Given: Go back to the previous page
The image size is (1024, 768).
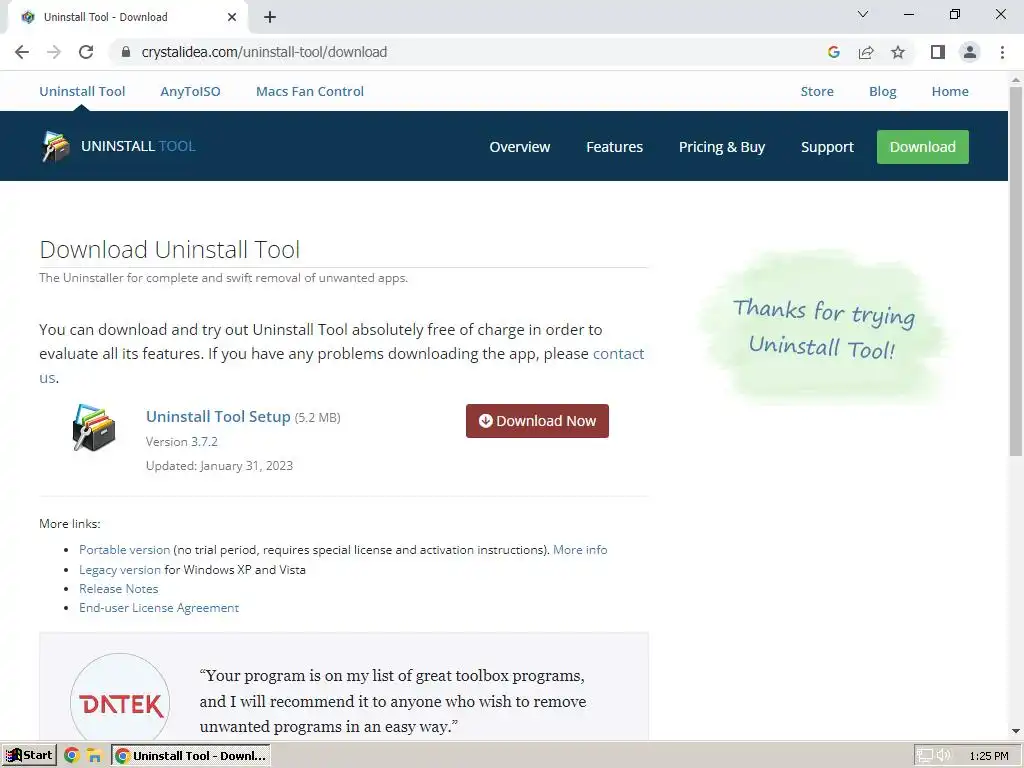Looking at the screenshot, I should click(x=22, y=52).
